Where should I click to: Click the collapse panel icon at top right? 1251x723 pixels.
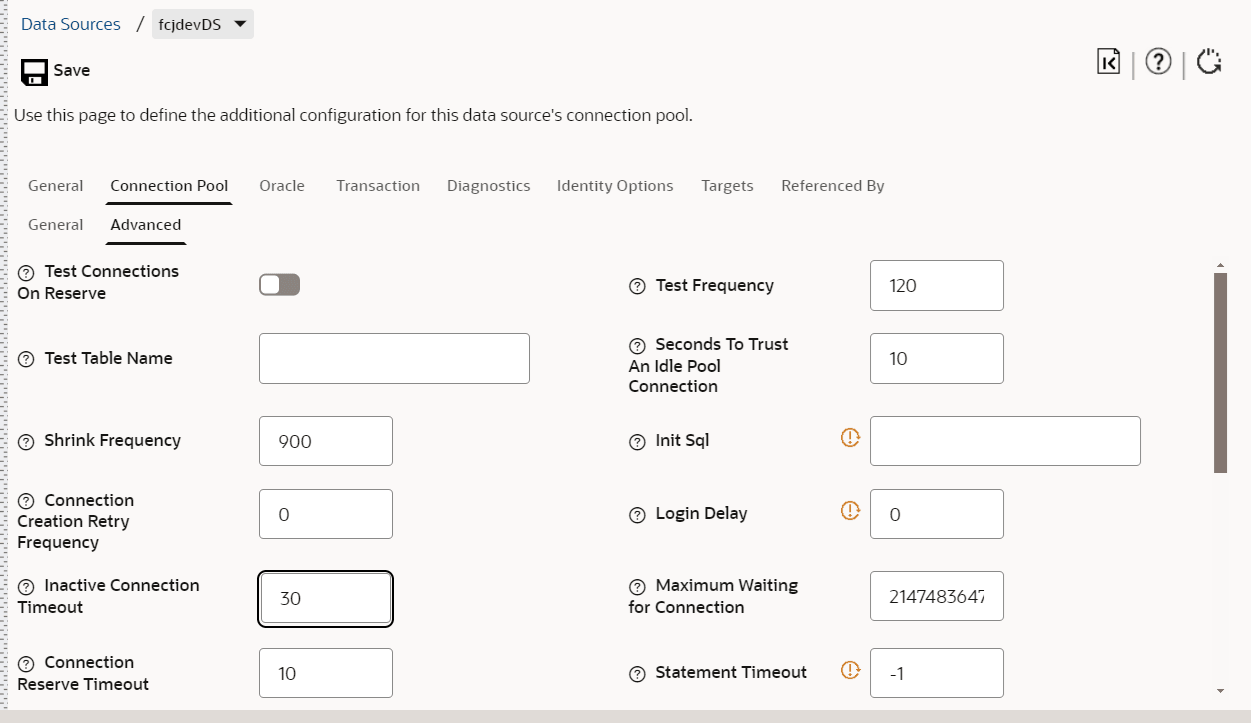tap(1108, 62)
